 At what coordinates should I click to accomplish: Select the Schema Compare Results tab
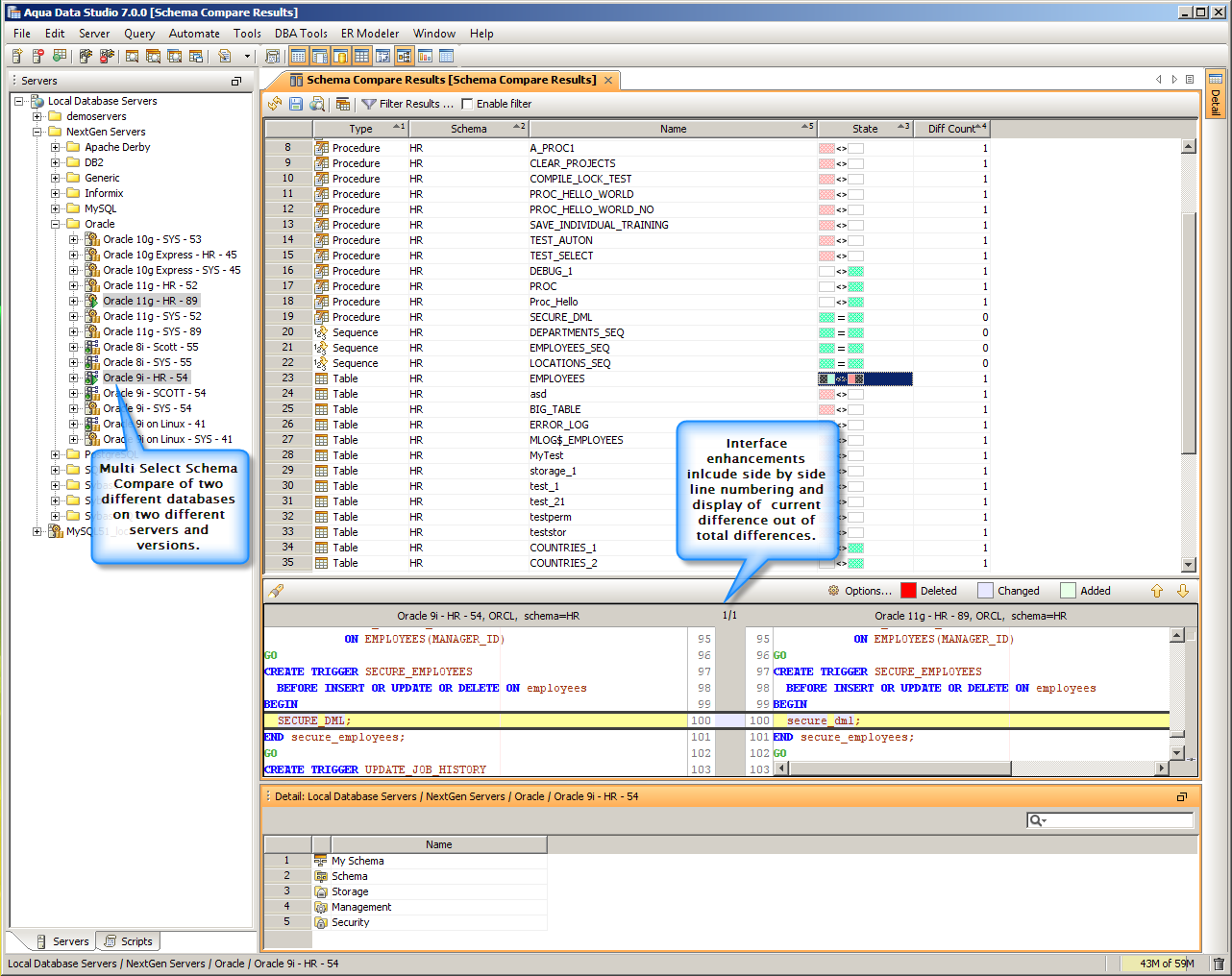tap(452, 80)
